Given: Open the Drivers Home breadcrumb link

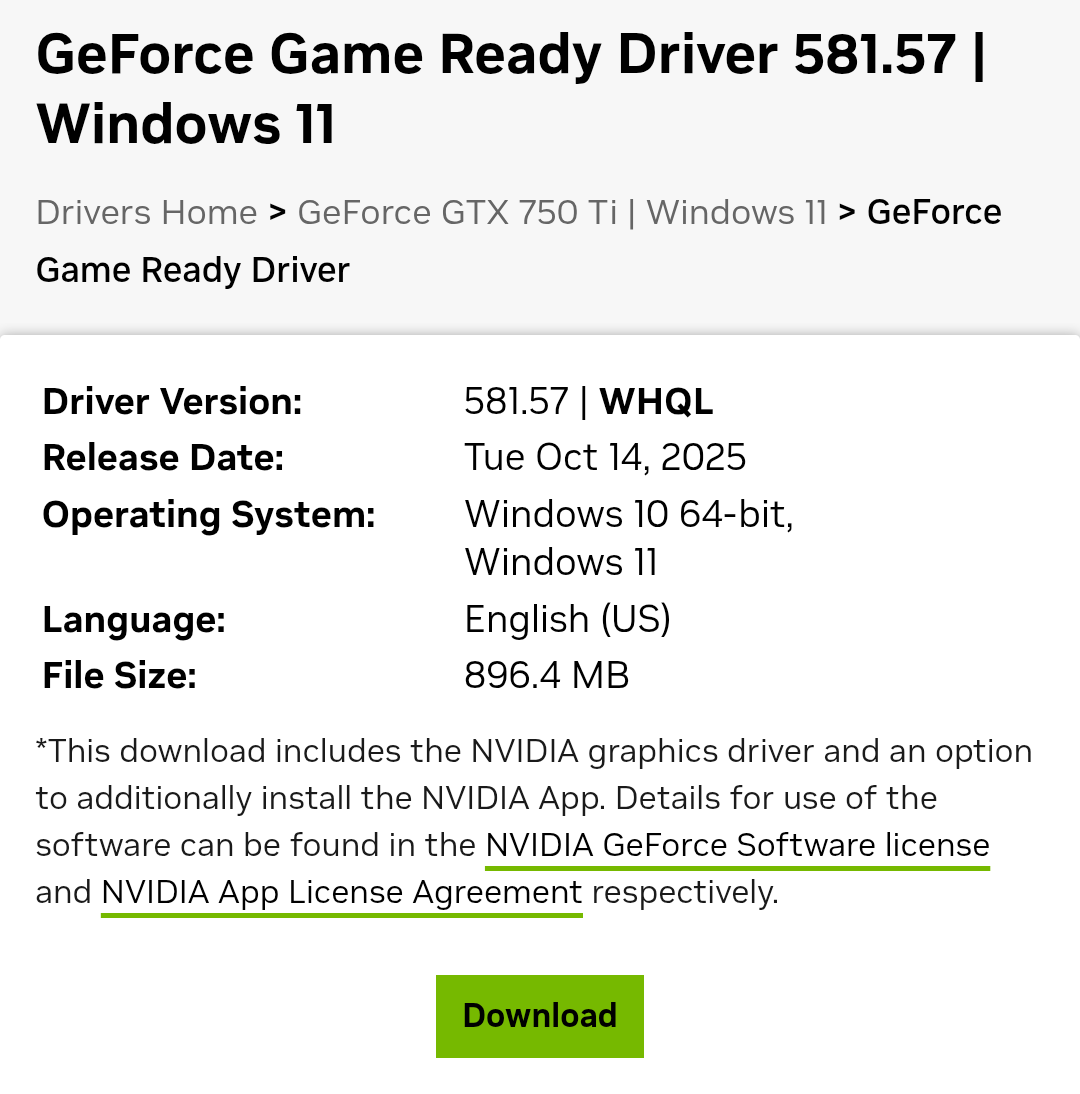Looking at the screenshot, I should [147, 212].
